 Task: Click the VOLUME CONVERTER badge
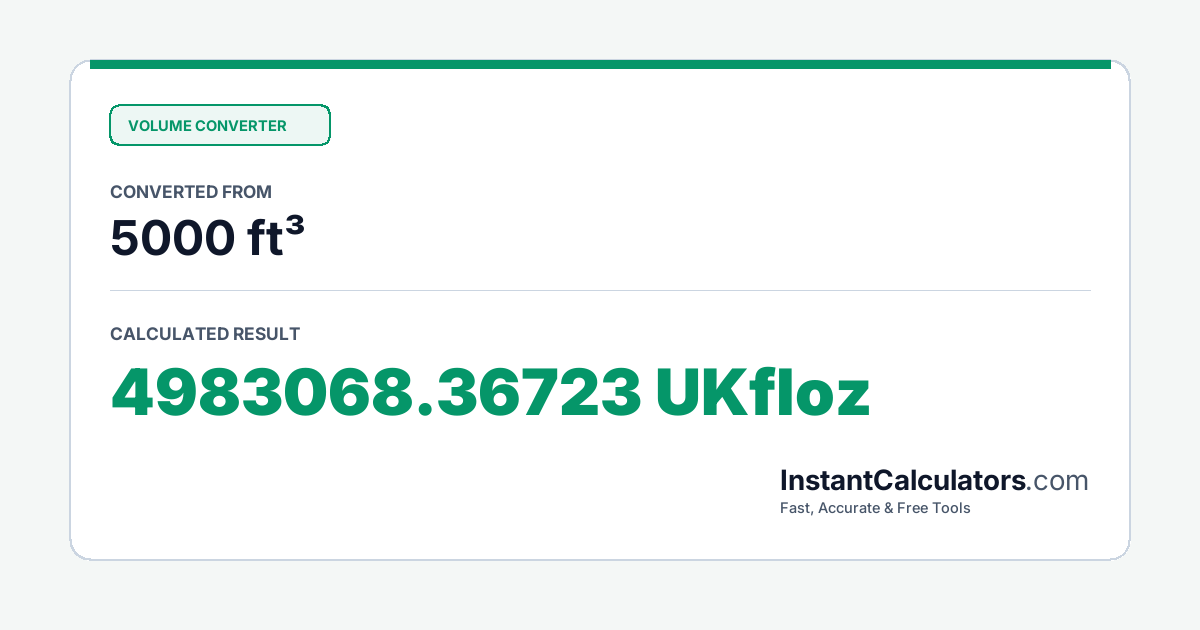coord(220,125)
